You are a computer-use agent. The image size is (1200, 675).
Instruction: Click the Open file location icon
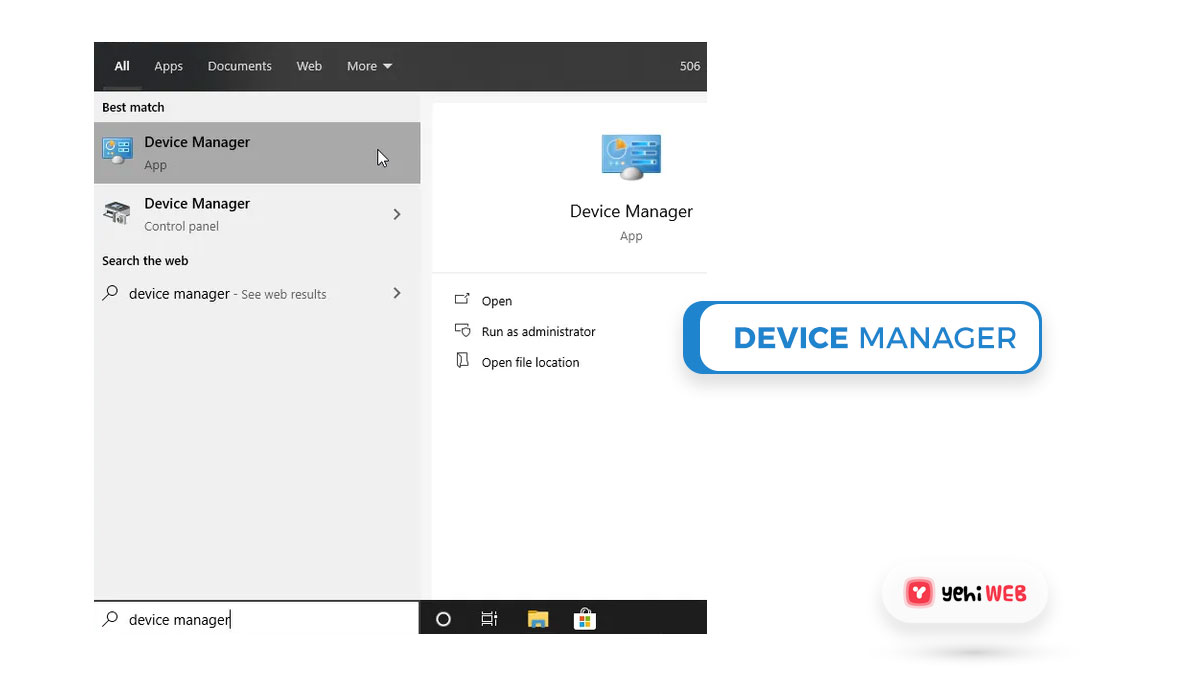point(462,361)
